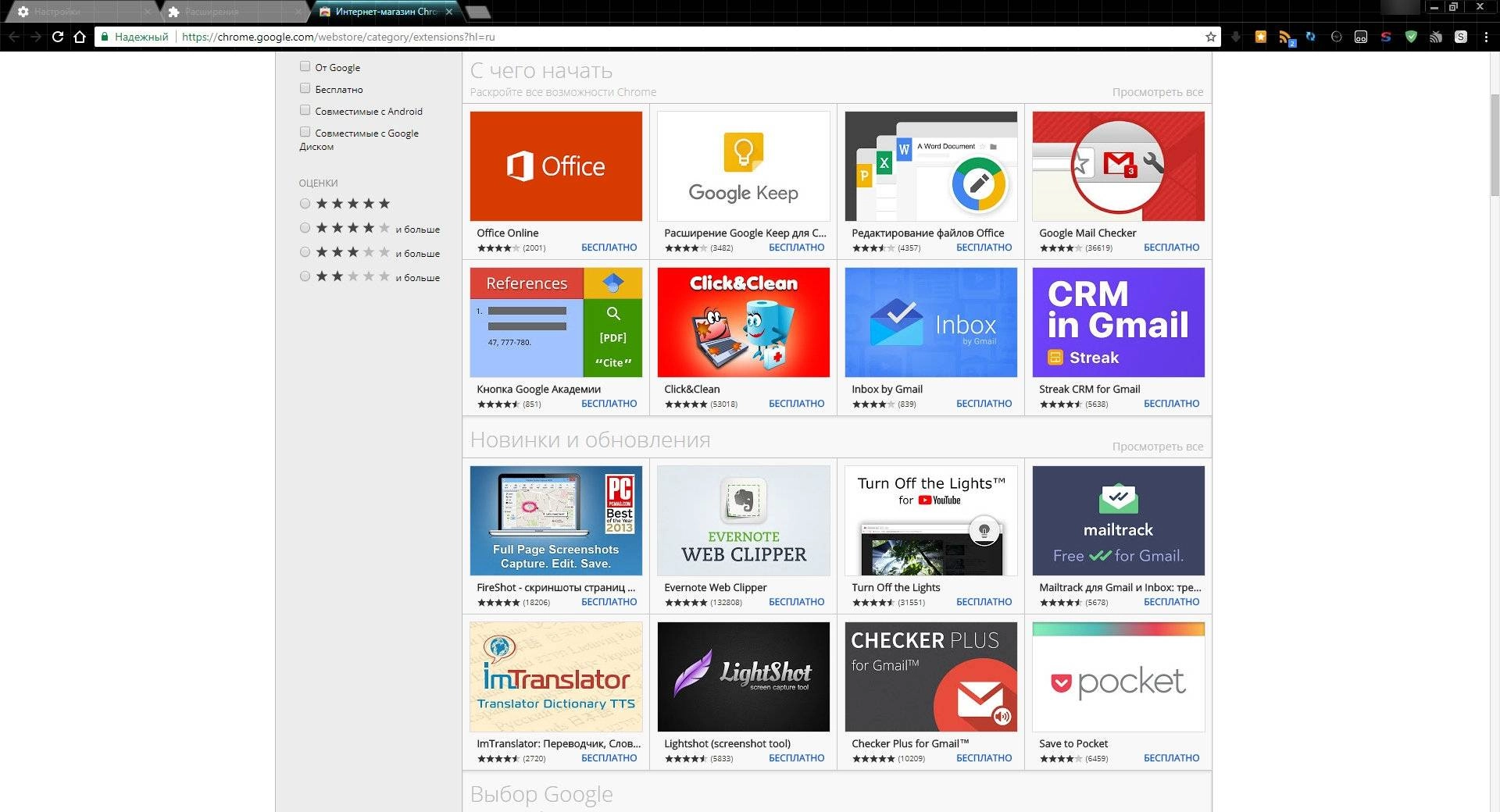Click the 'Google Mail Checker' title text
The height and width of the screenshot is (812, 1500).
[x=1087, y=233]
